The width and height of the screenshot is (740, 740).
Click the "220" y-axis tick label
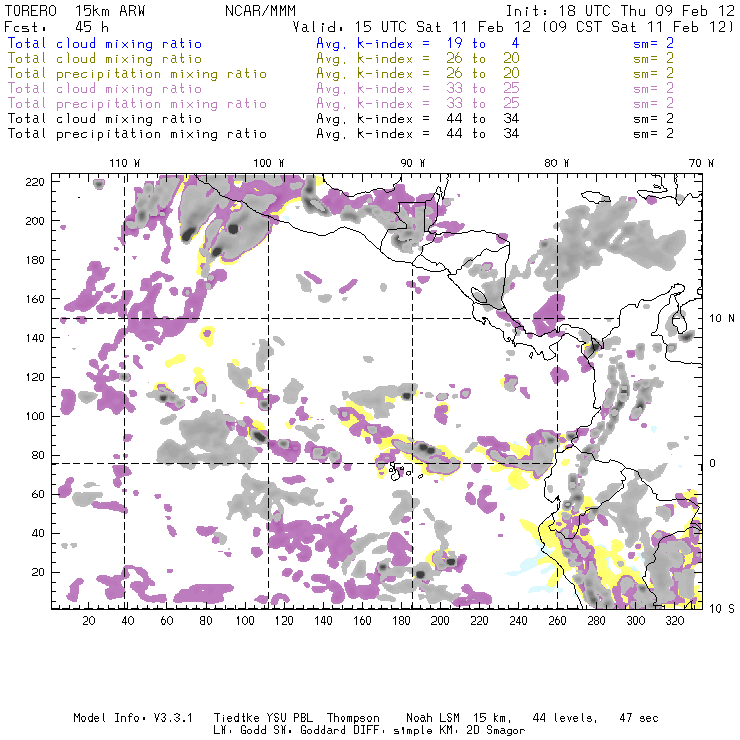[x=35, y=182]
